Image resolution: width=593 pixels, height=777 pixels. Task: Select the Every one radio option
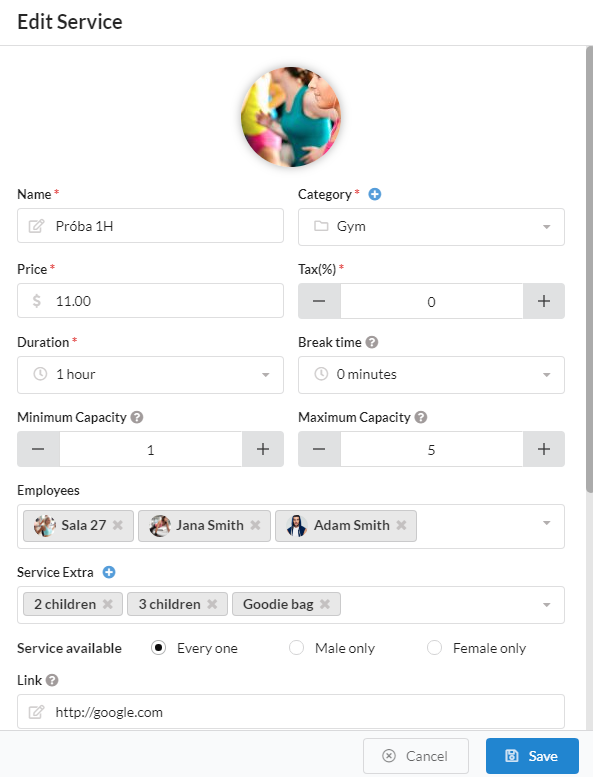[x=159, y=648]
